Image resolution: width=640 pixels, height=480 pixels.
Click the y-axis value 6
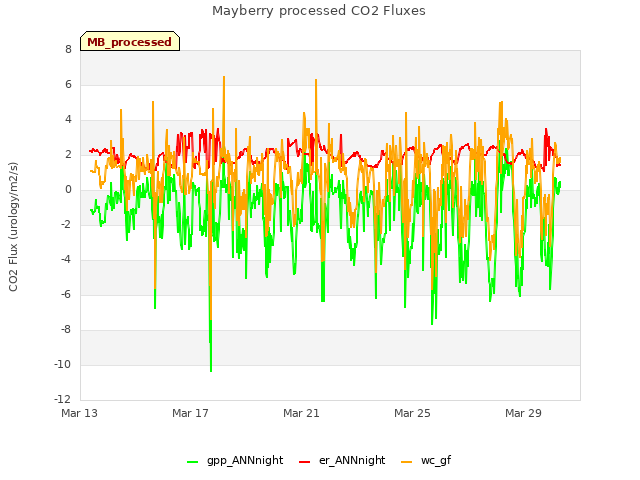[68, 85]
